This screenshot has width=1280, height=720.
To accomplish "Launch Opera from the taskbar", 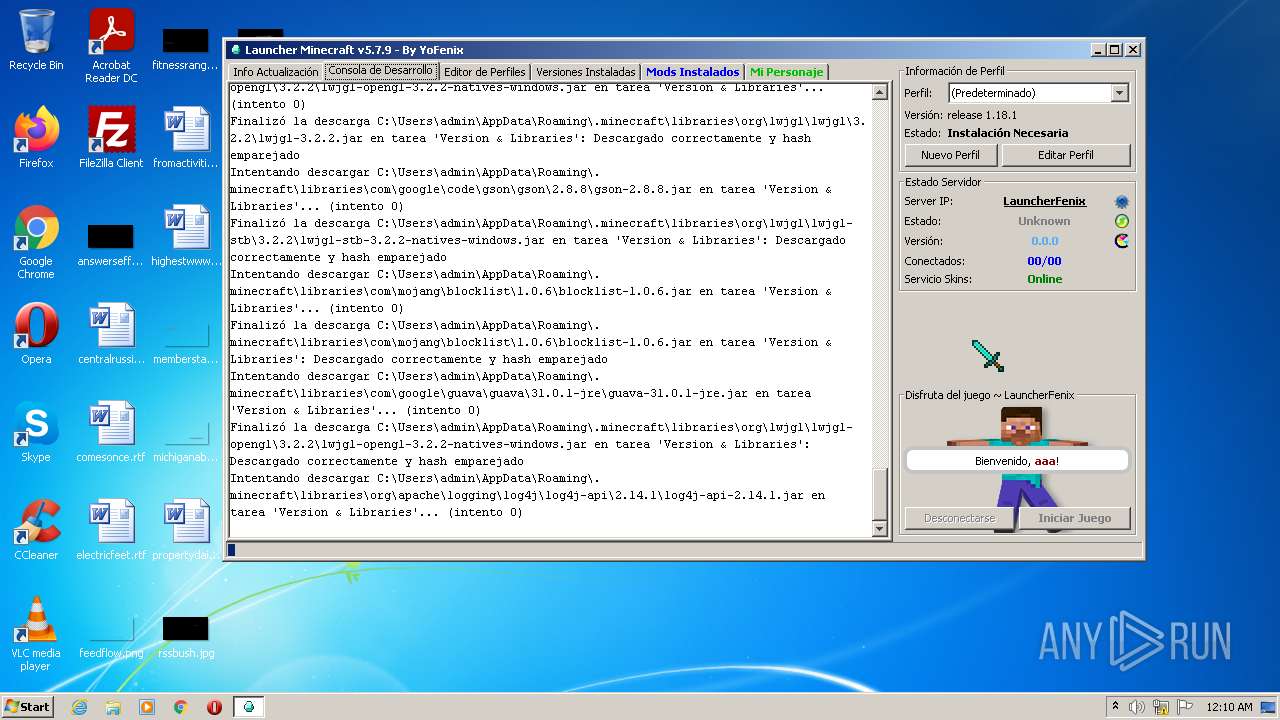I will tap(214, 707).
